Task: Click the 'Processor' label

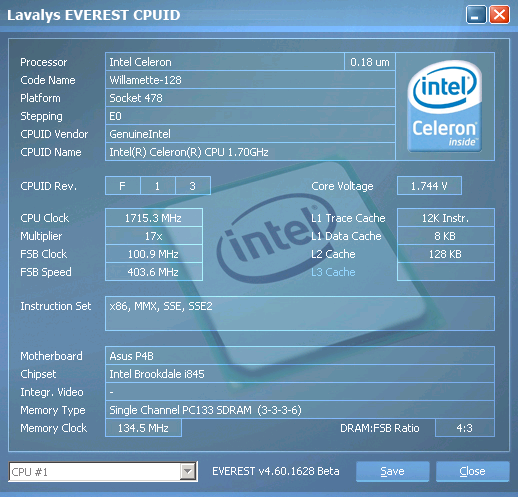Action: (x=44, y=62)
